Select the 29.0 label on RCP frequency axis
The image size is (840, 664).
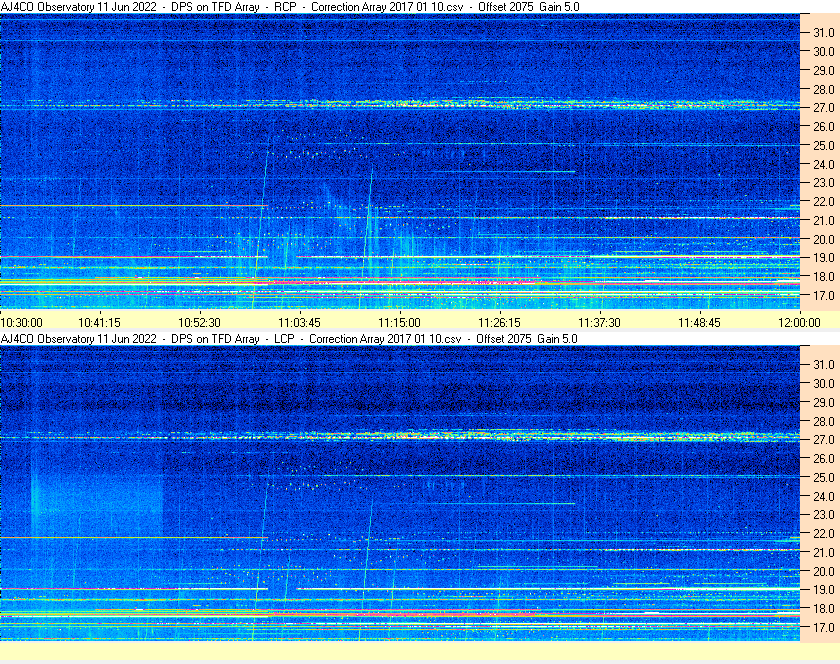pos(824,70)
